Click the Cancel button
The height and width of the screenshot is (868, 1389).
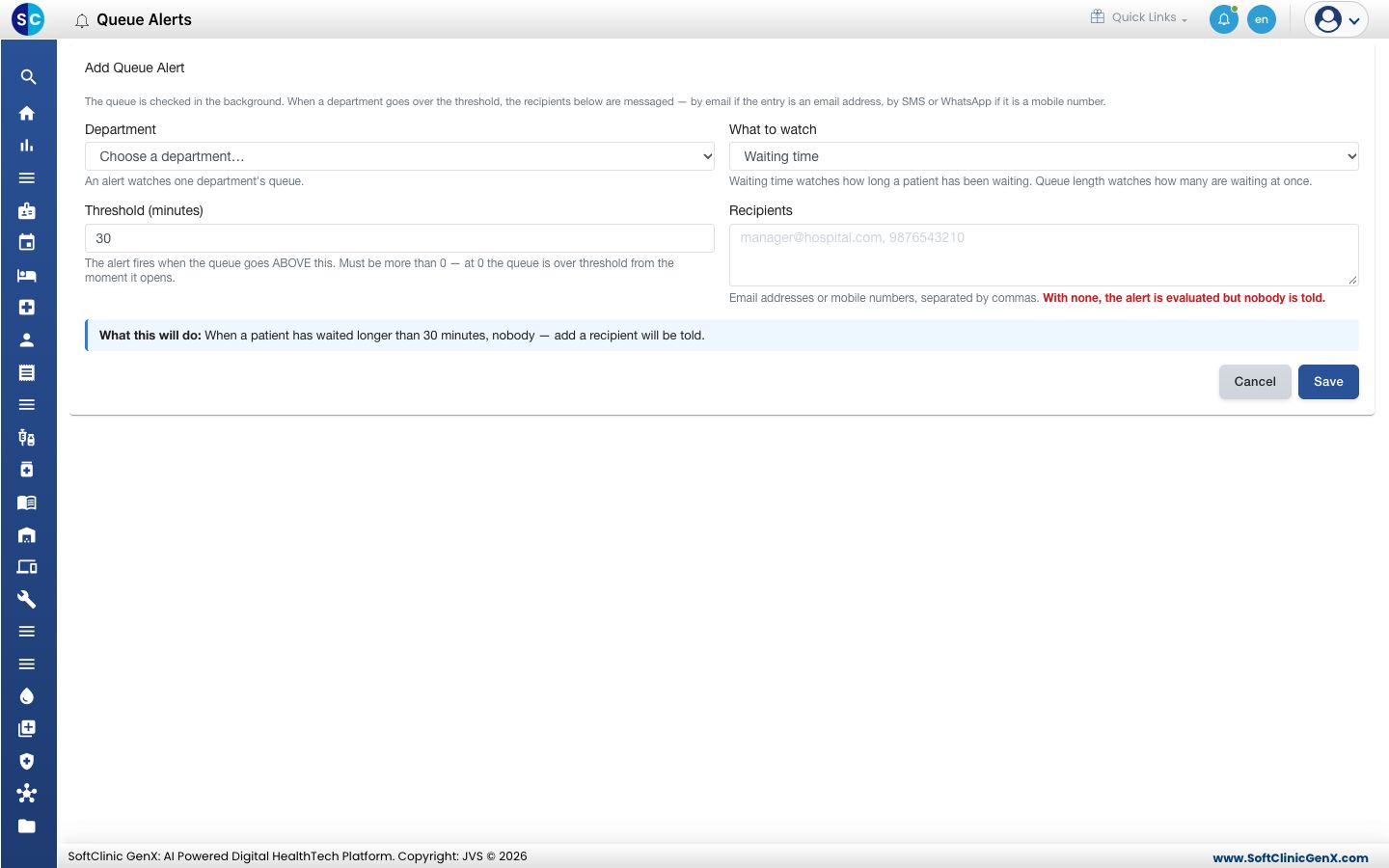click(1255, 382)
